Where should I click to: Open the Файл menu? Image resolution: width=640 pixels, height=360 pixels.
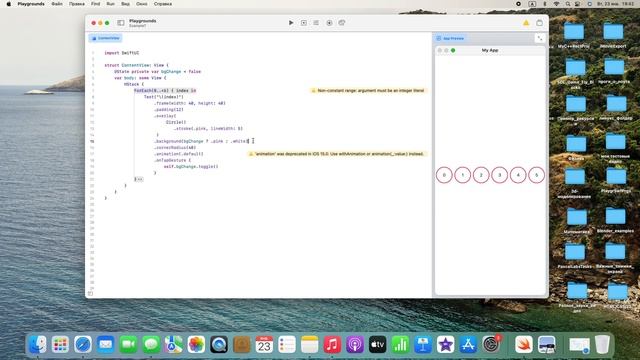(57, 4)
